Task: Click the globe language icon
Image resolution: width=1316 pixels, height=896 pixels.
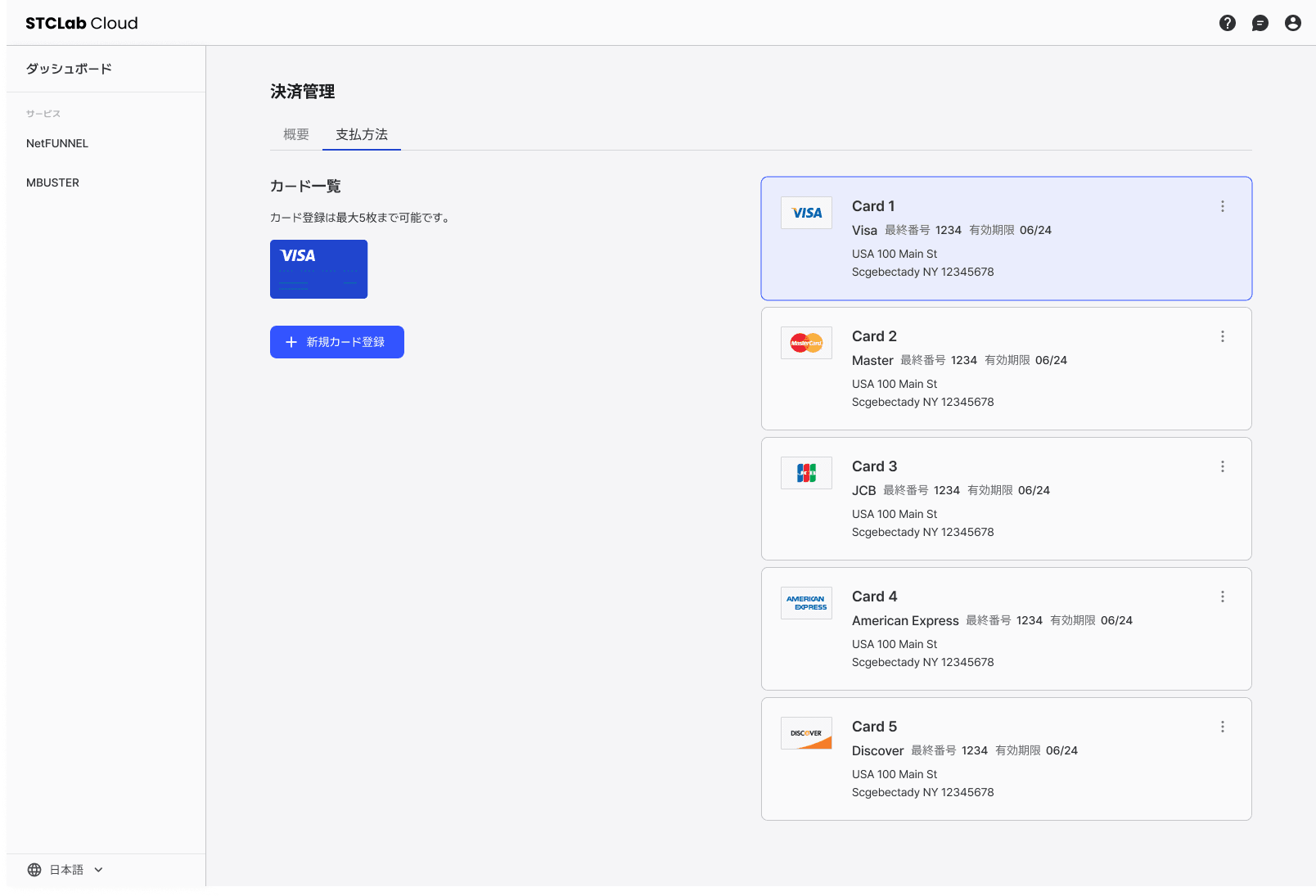Action: click(x=34, y=870)
